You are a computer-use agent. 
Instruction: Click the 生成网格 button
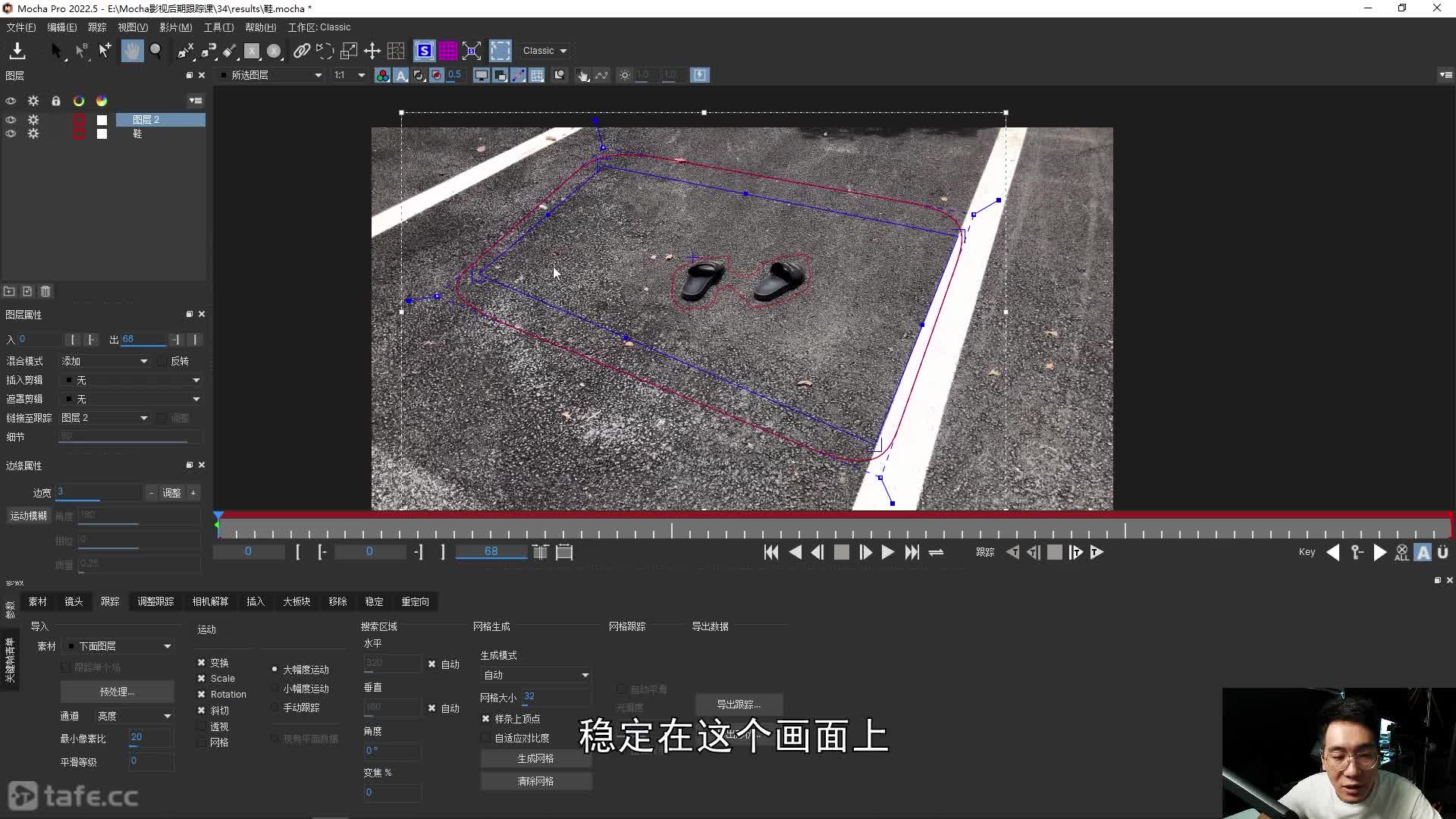coord(535,758)
